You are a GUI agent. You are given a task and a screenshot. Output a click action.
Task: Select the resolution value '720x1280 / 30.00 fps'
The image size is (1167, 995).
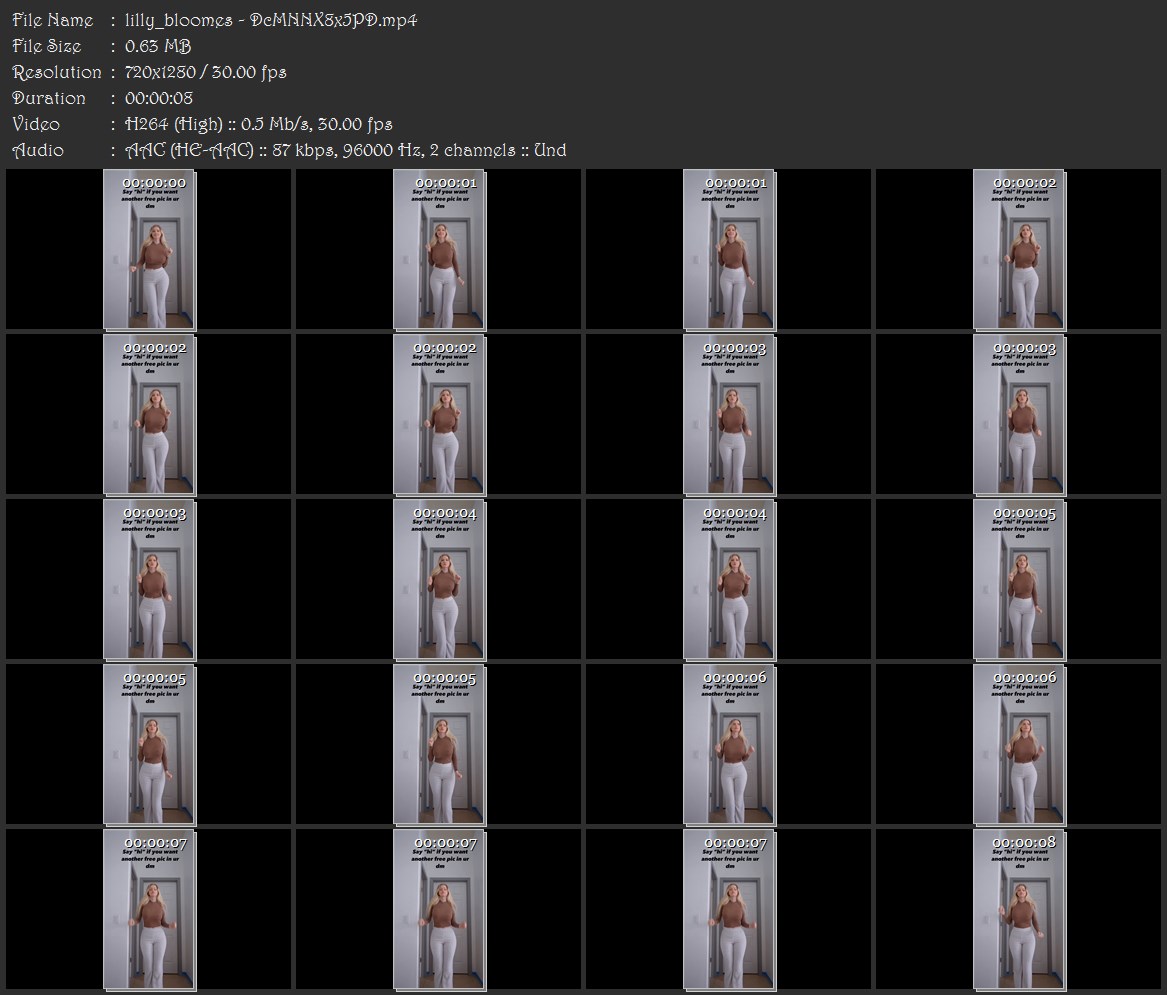click(205, 72)
